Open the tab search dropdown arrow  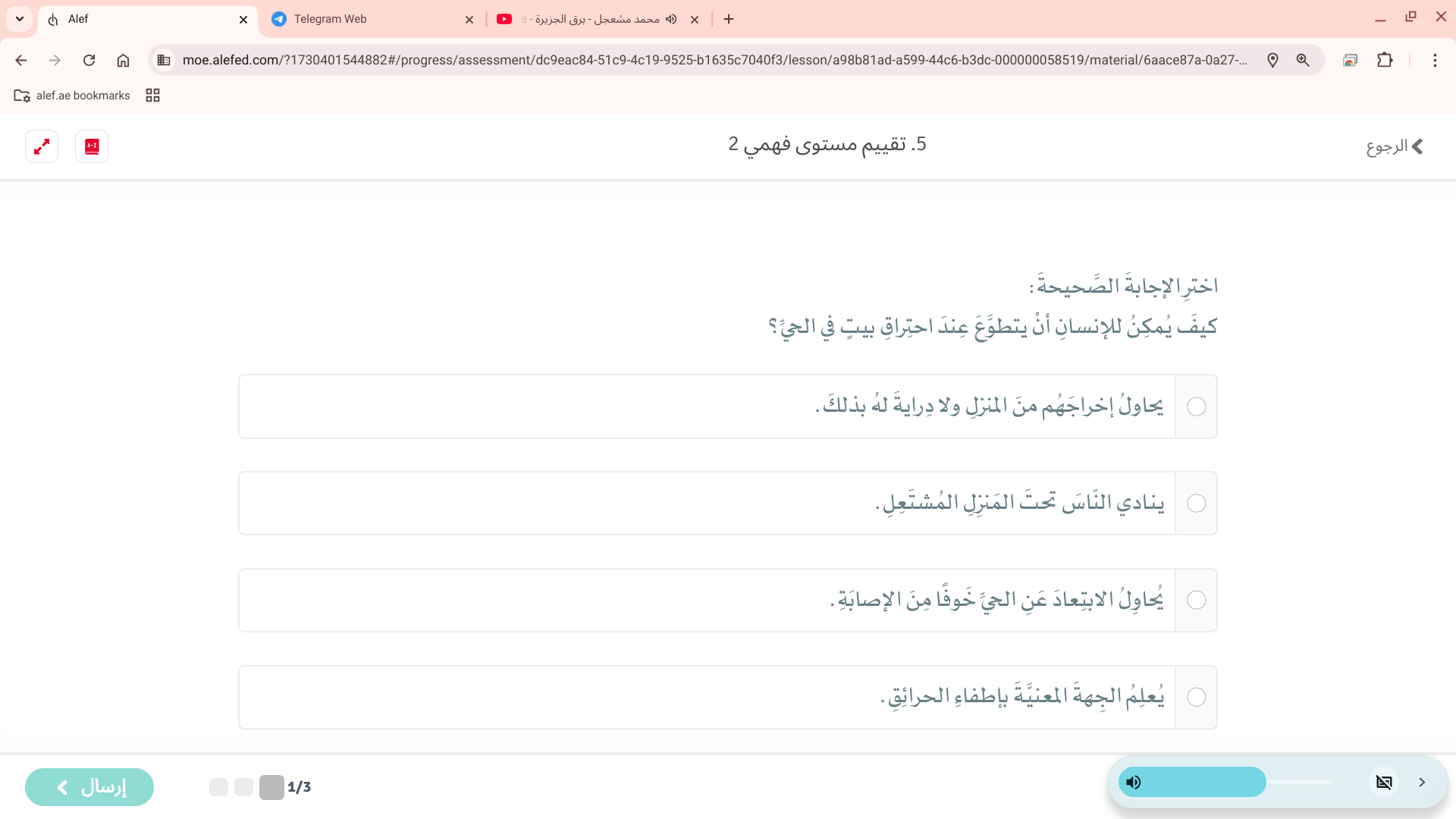coord(20,19)
